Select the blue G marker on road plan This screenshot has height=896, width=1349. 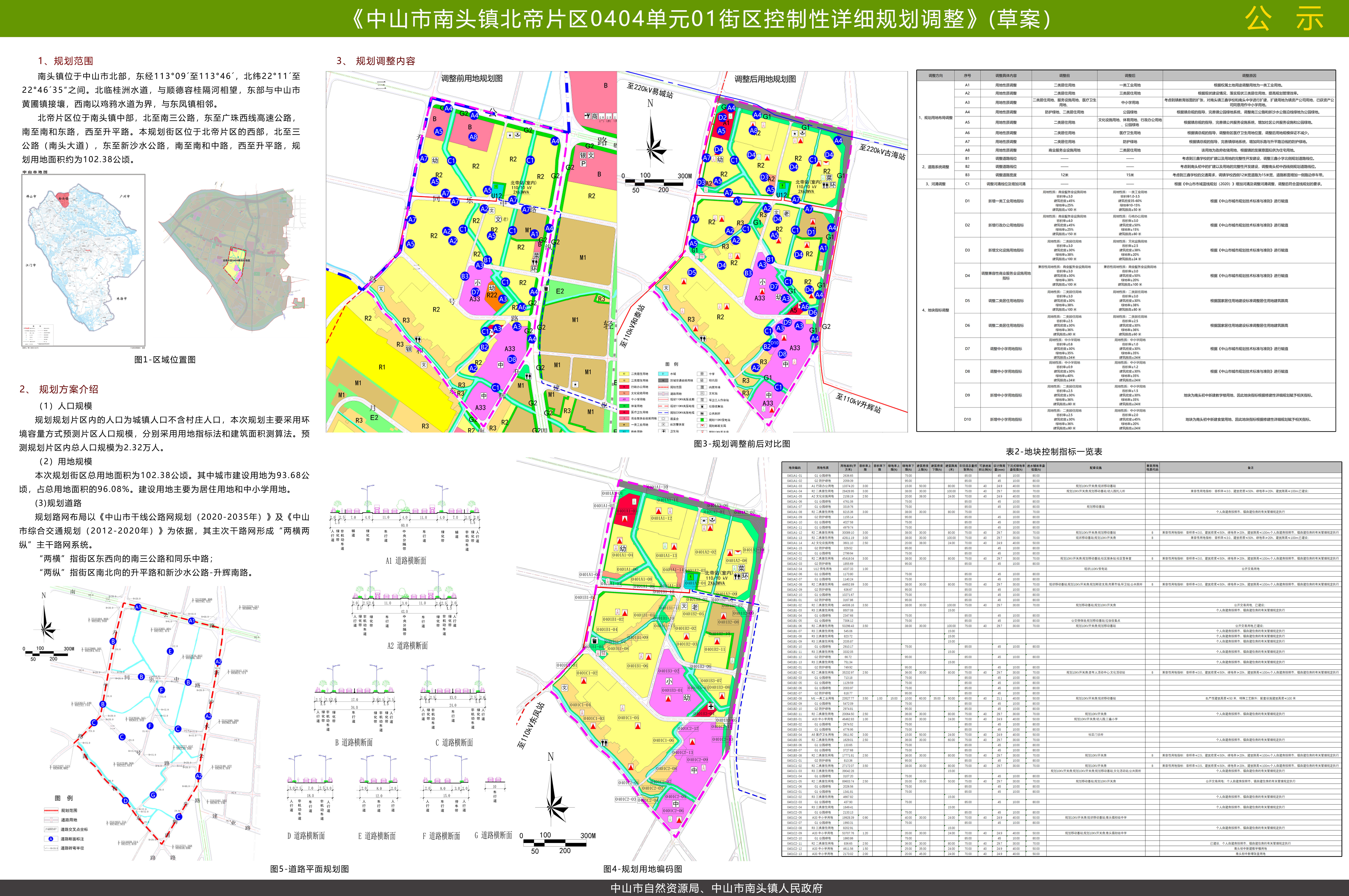(153, 795)
